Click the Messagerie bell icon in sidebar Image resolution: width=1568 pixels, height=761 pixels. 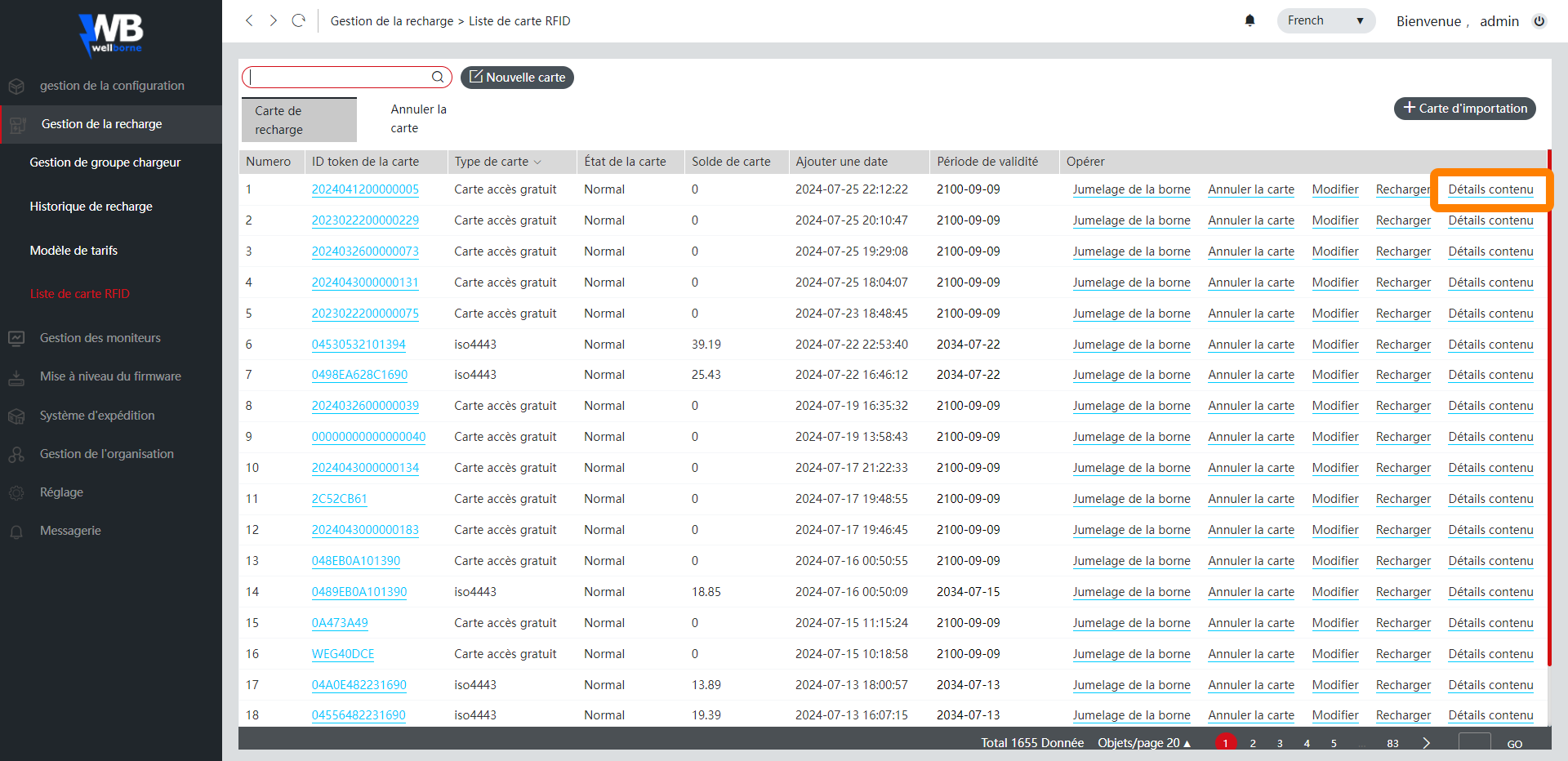[16, 531]
